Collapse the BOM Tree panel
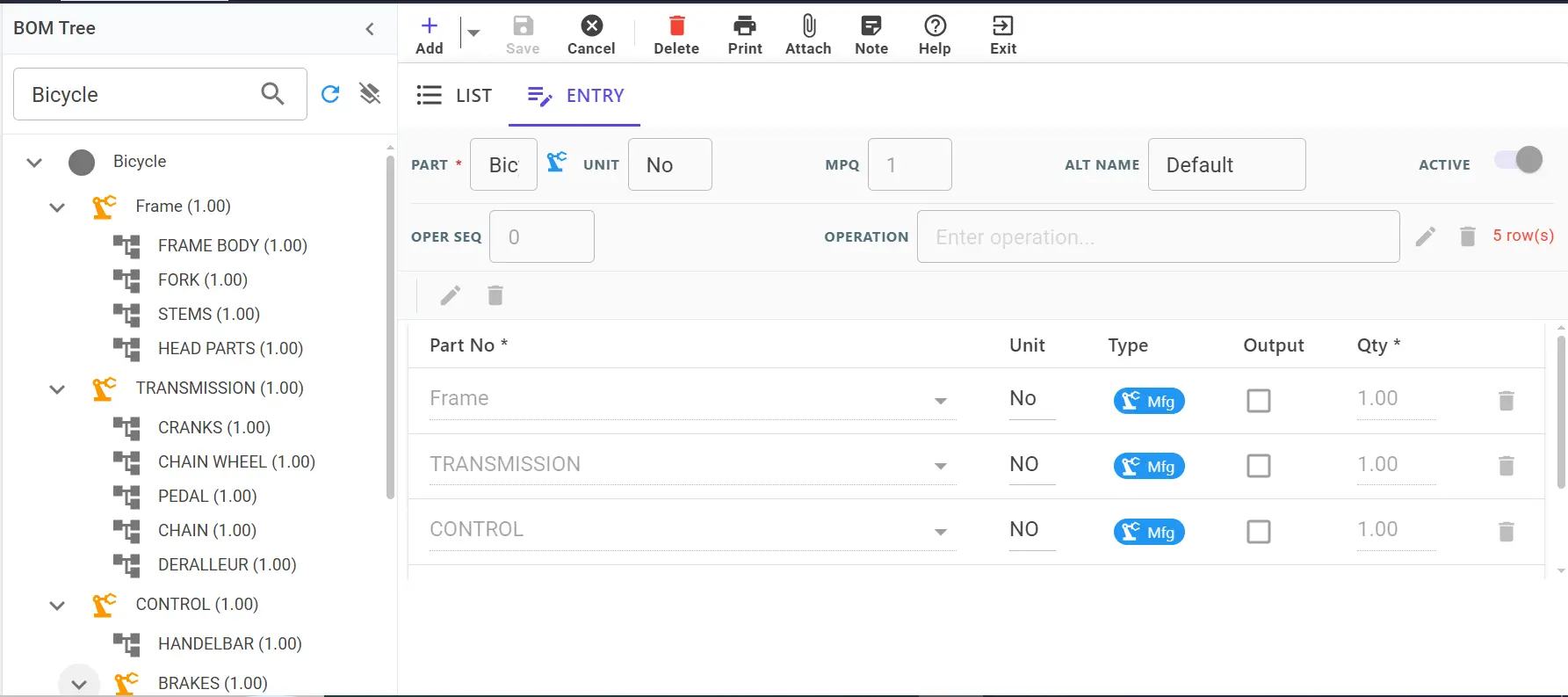The height and width of the screenshot is (697, 1568). (x=370, y=29)
